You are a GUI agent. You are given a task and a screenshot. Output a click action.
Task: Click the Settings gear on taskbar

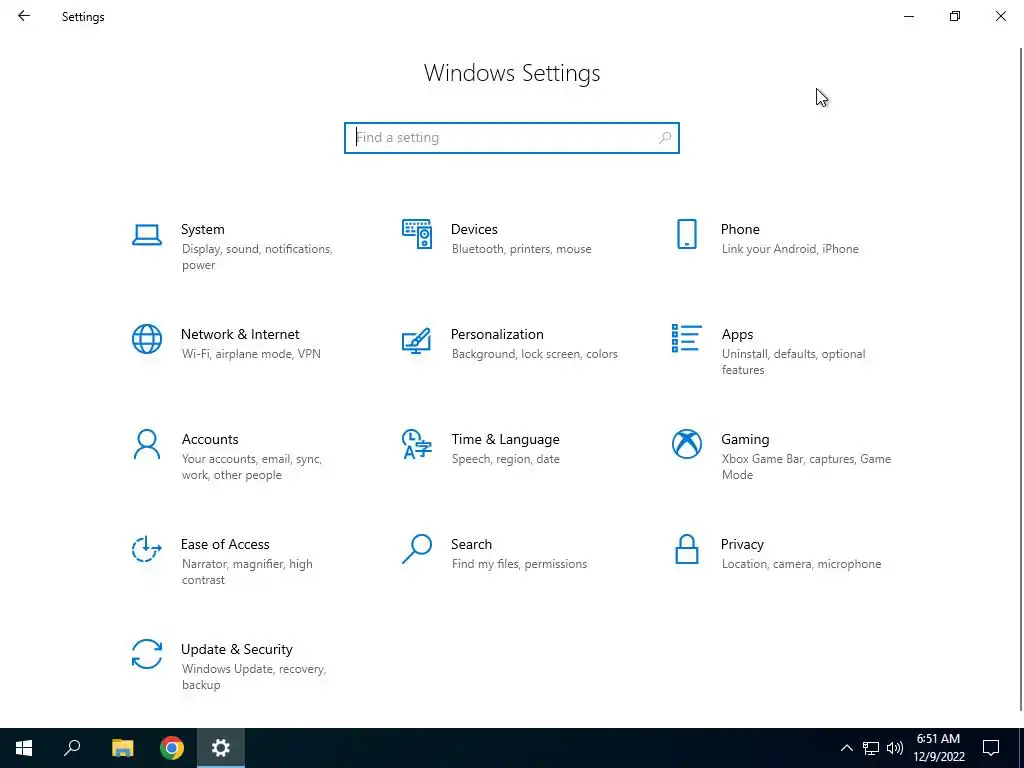221,748
